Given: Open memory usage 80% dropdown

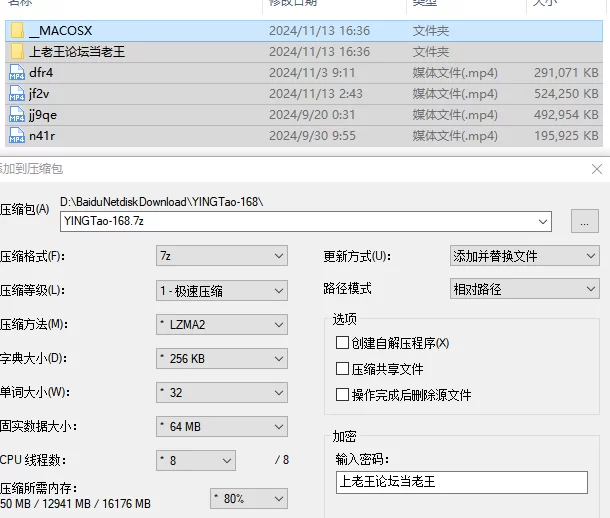Looking at the screenshot, I should 249,499.
